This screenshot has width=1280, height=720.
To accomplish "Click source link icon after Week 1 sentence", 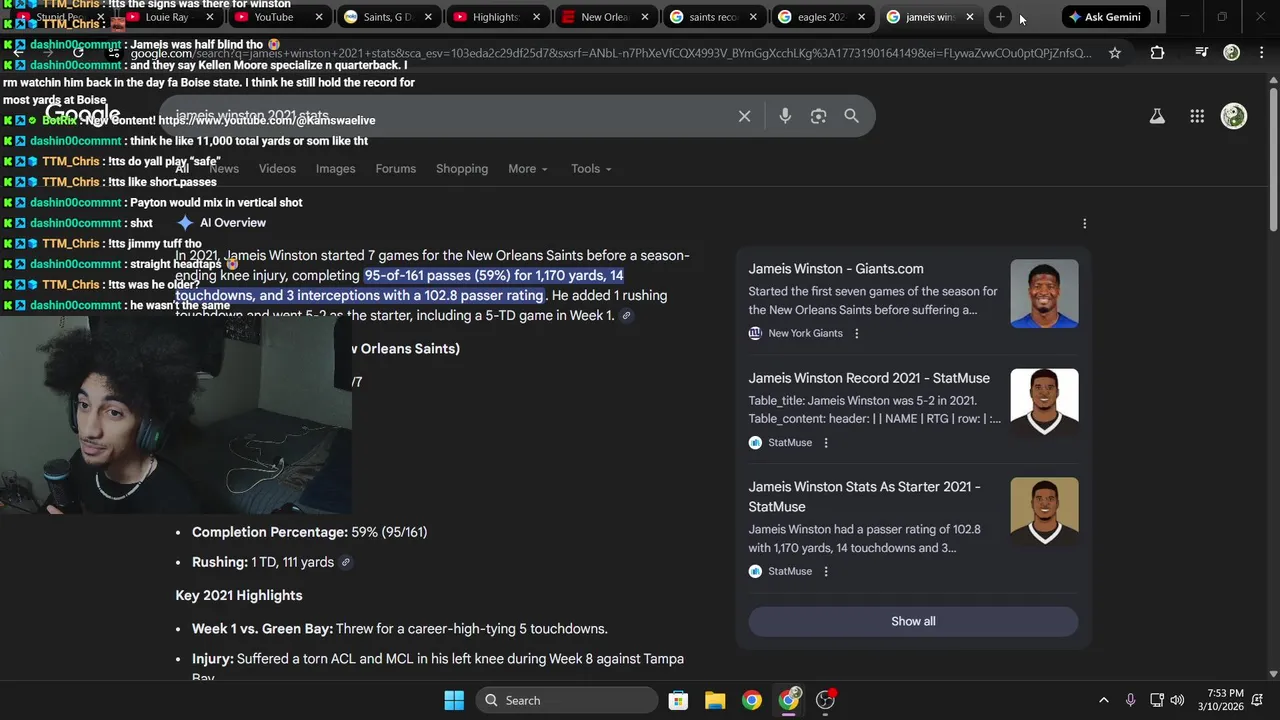I will (626, 316).
